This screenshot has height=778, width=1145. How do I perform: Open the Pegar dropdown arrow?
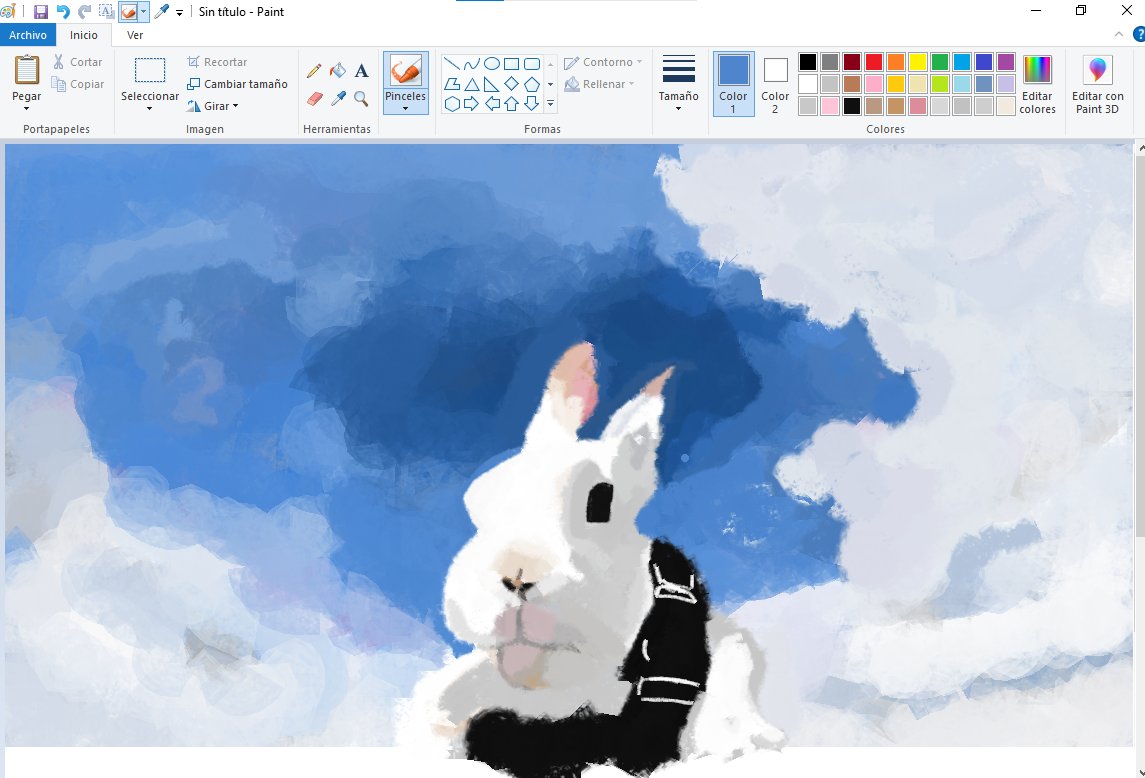click(x=27, y=109)
